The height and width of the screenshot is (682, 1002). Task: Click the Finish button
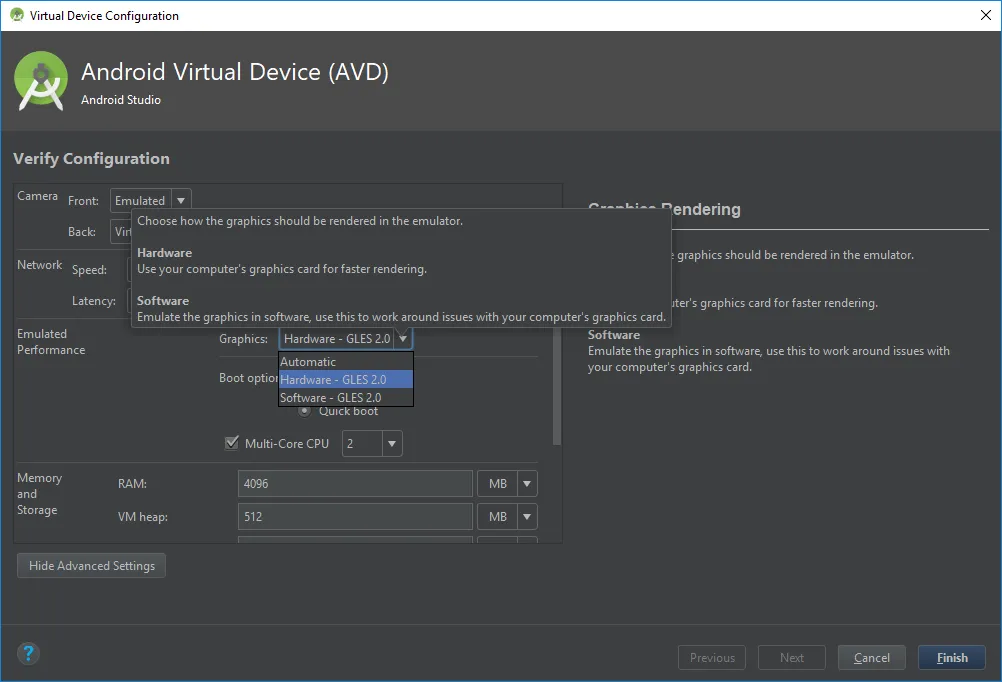pyautogui.click(x=952, y=657)
